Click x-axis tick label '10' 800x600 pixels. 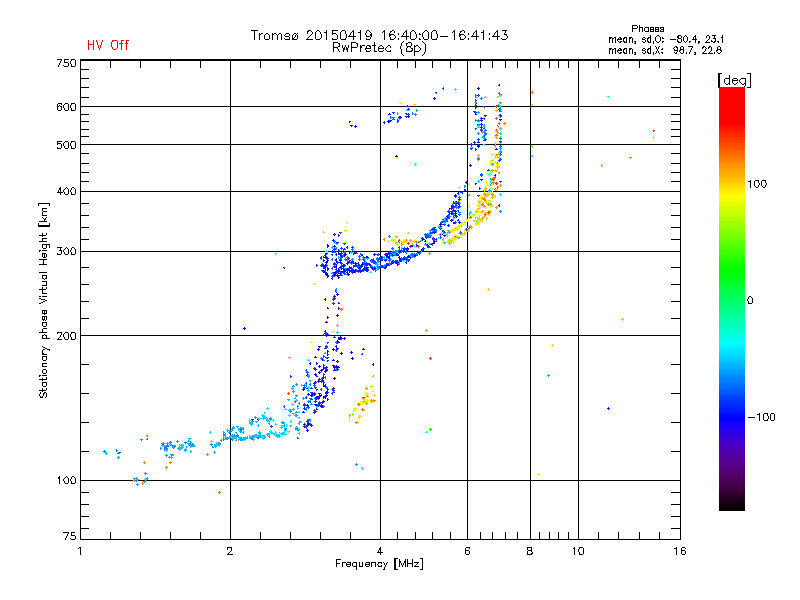click(578, 551)
